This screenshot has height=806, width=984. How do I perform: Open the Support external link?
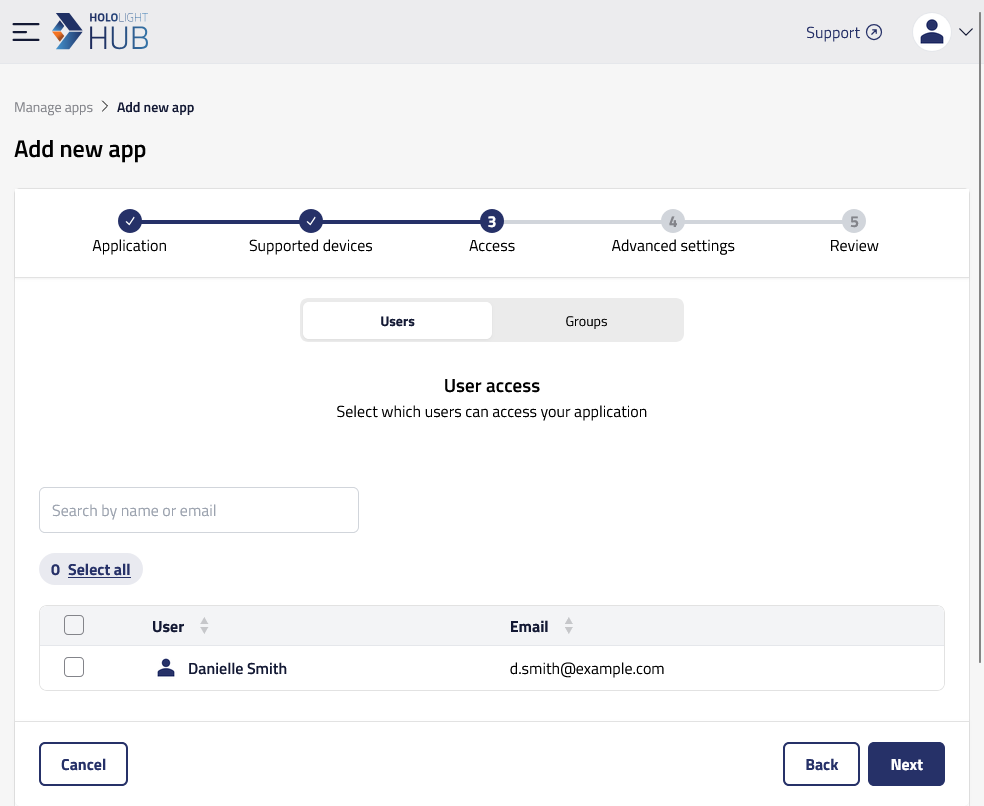843,32
